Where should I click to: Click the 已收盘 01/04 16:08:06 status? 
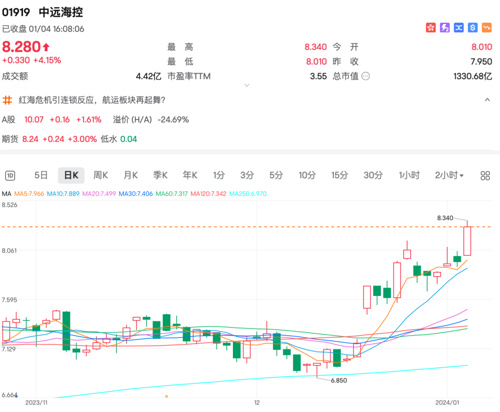click(x=43, y=29)
